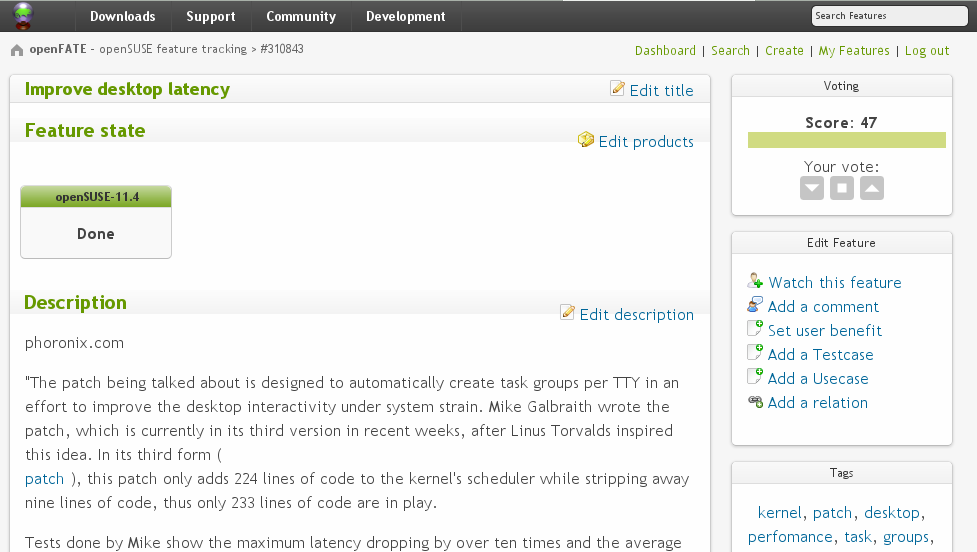
Task: Click the Add a comment icon
Action: click(x=755, y=305)
